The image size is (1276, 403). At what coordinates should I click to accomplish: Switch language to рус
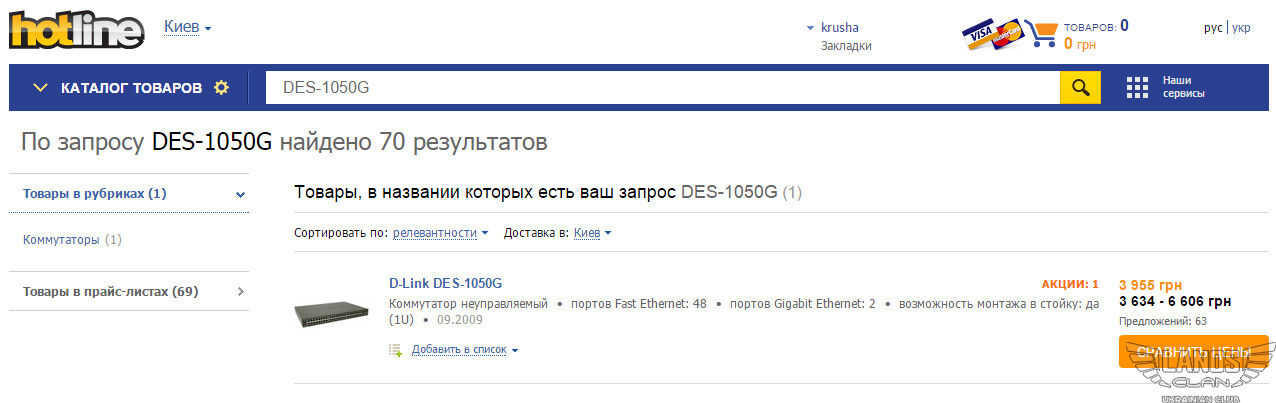pyautogui.click(x=1213, y=28)
